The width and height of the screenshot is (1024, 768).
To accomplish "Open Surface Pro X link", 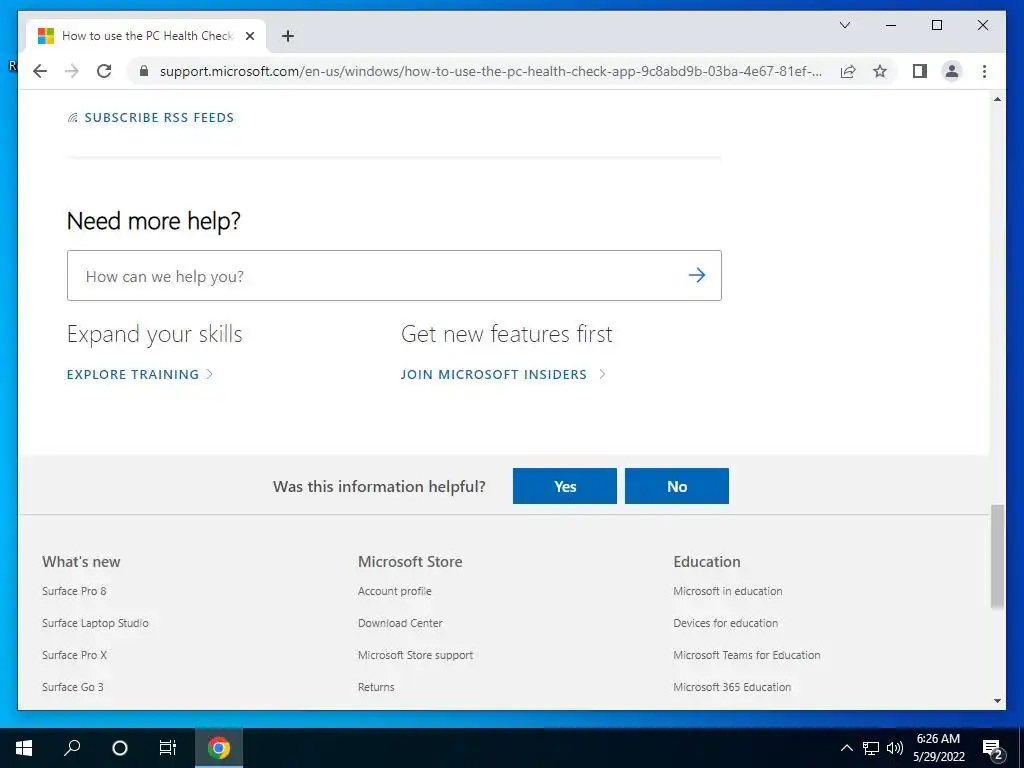I will 74,655.
